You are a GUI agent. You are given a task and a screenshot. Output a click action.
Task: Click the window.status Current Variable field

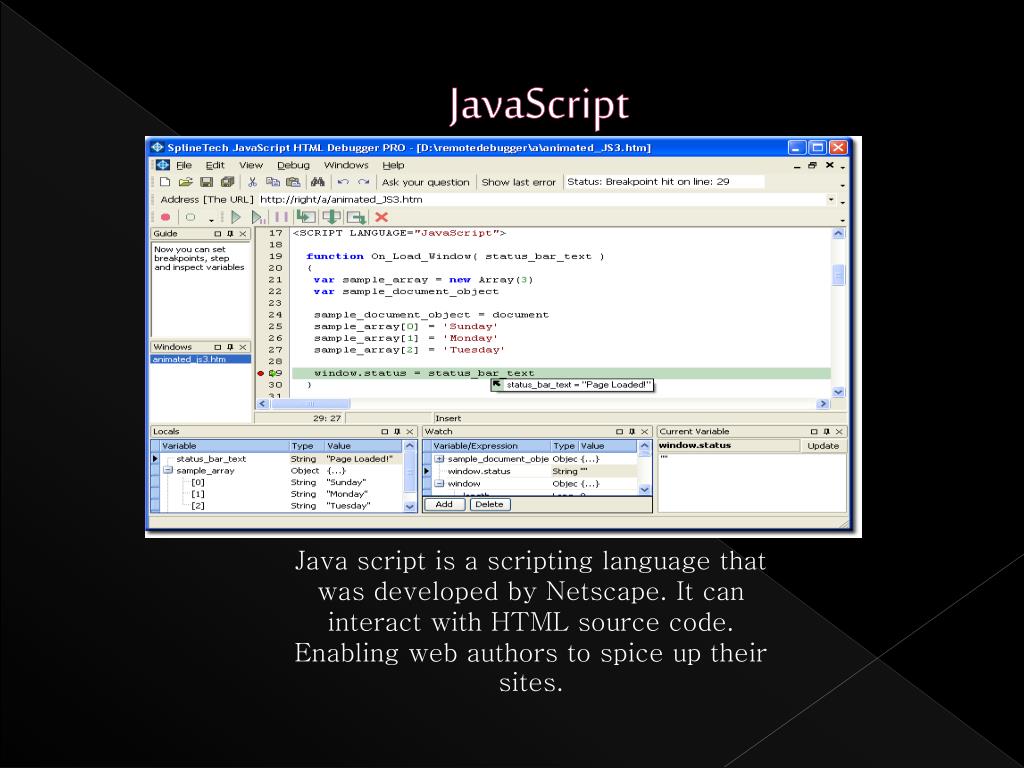pyautogui.click(x=729, y=445)
